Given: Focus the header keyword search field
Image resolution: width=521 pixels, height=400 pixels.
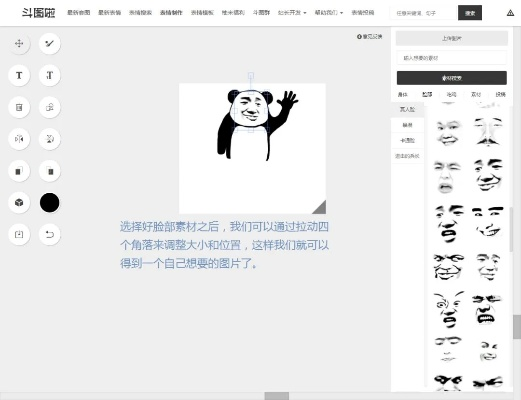Looking at the screenshot, I should tap(424, 13).
